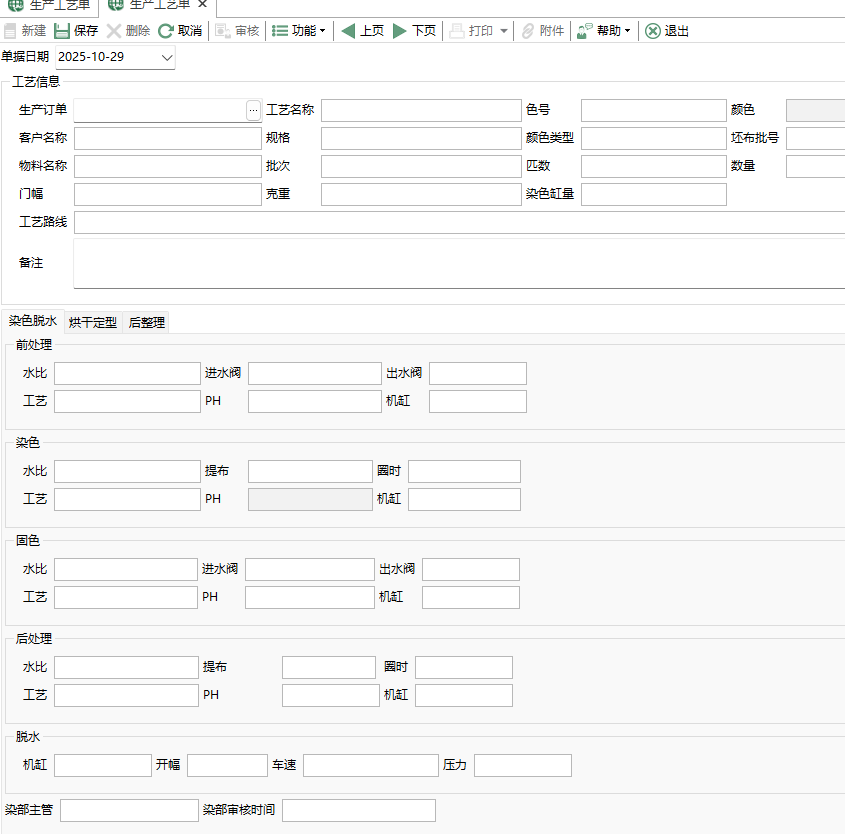Click the 取消 (Cancel) refresh icon
This screenshot has height=834, width=845.
[166, 31]
